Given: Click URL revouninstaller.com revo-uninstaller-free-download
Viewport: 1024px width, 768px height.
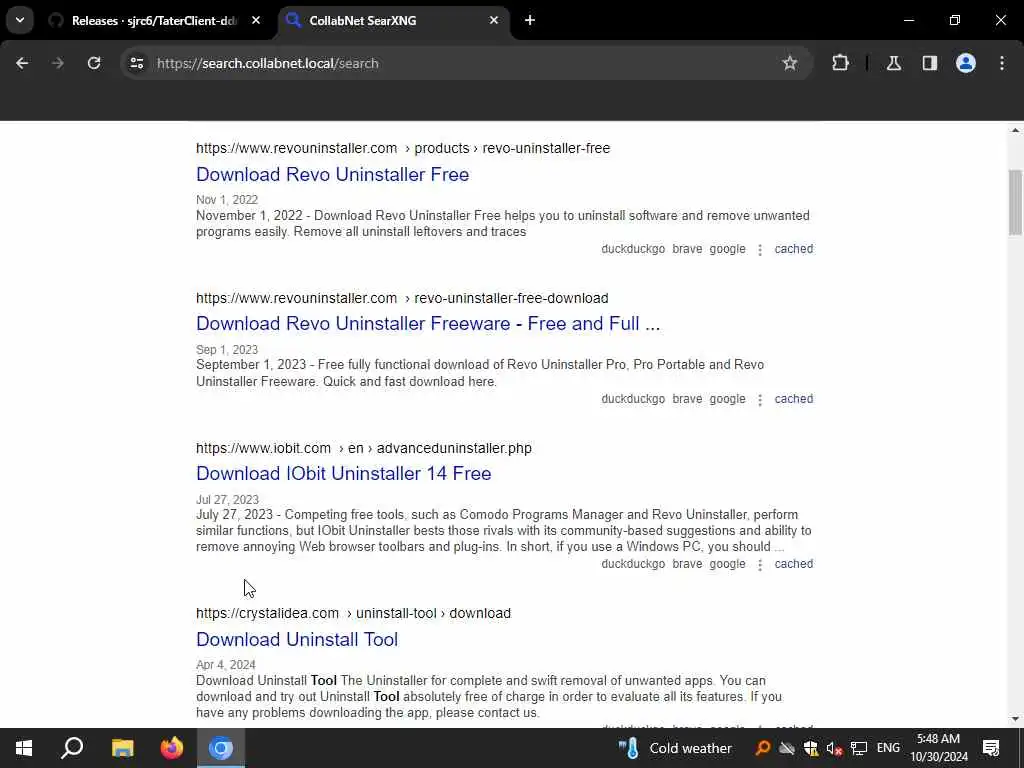Looking at the screenshot, I should click(x=402, y=298).
